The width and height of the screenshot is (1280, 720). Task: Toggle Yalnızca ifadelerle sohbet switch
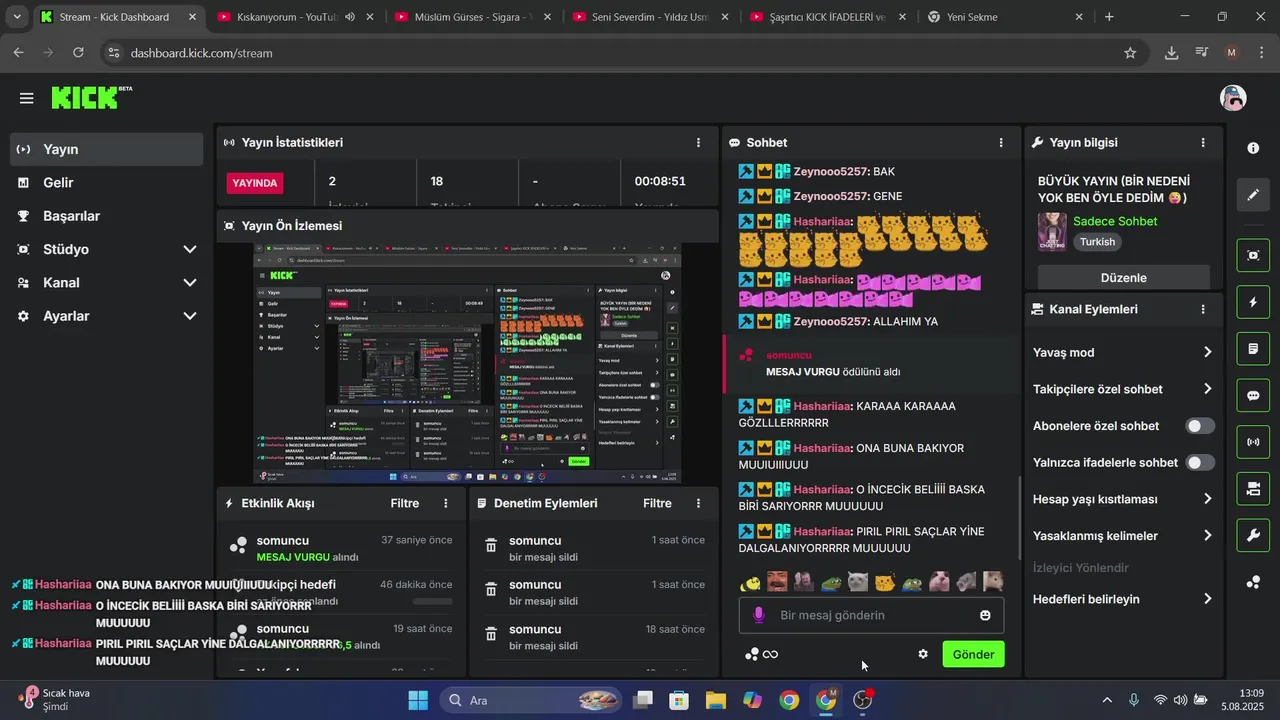pos(1200,463)
